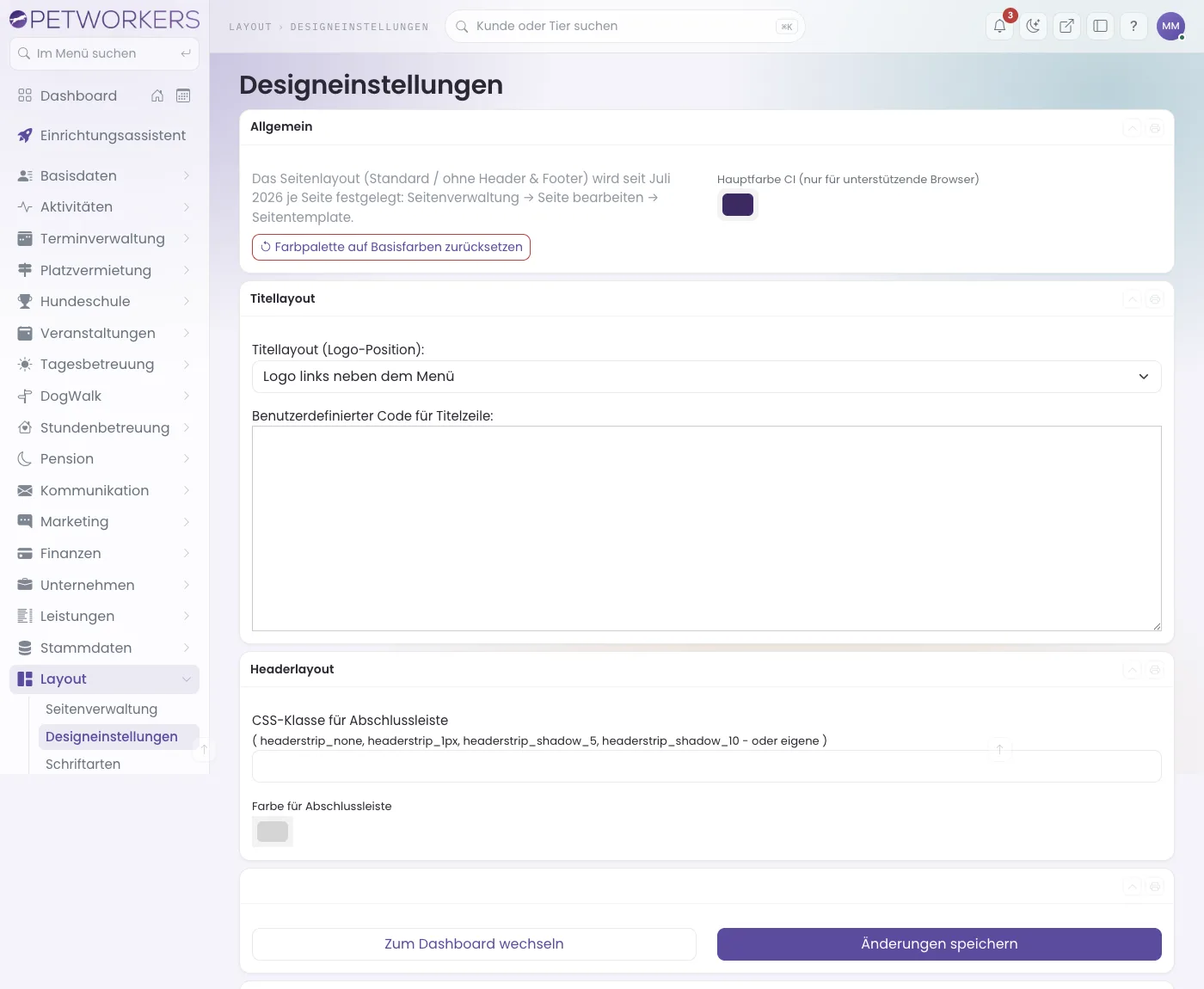Screen dimensions: 1204x989
Task: Click the CSS-Klasse für Abschlussleiste input
Action: [x=706, y=766]
